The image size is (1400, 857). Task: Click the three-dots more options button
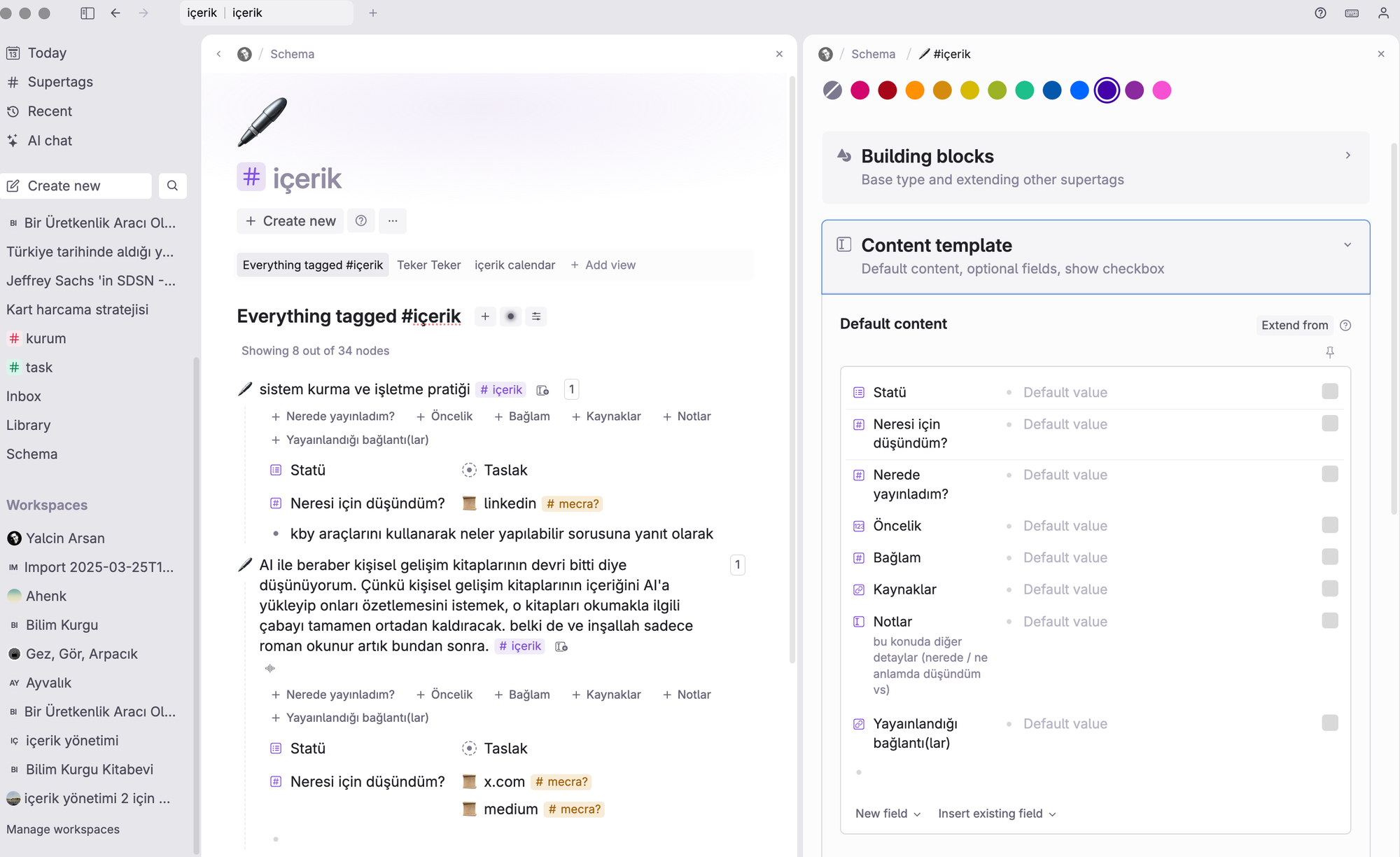tap(393, 221)
